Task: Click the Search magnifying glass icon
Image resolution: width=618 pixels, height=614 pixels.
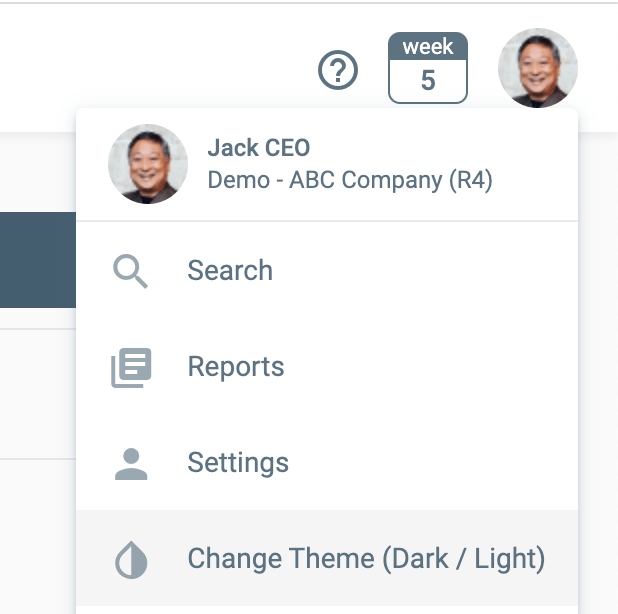Action: tap(130, 271)
